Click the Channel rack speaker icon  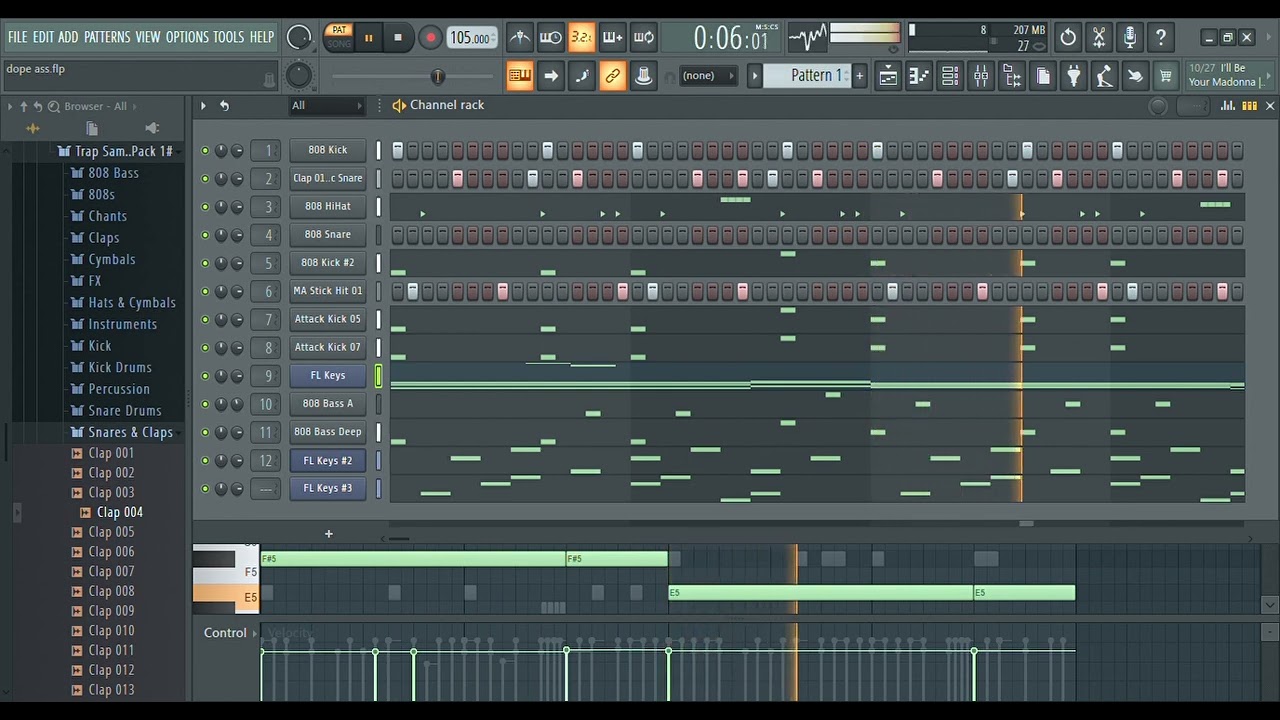[399, 105]
